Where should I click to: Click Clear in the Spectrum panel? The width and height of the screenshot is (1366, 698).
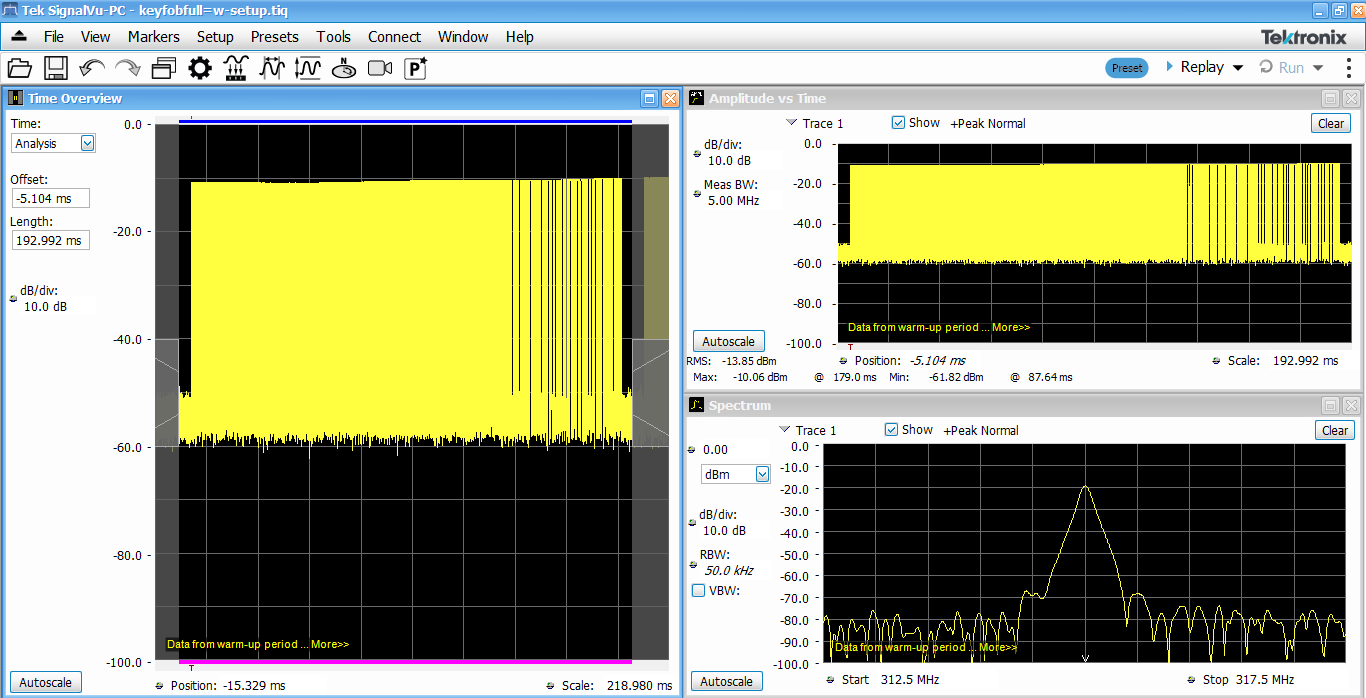tap(1334, 430)
